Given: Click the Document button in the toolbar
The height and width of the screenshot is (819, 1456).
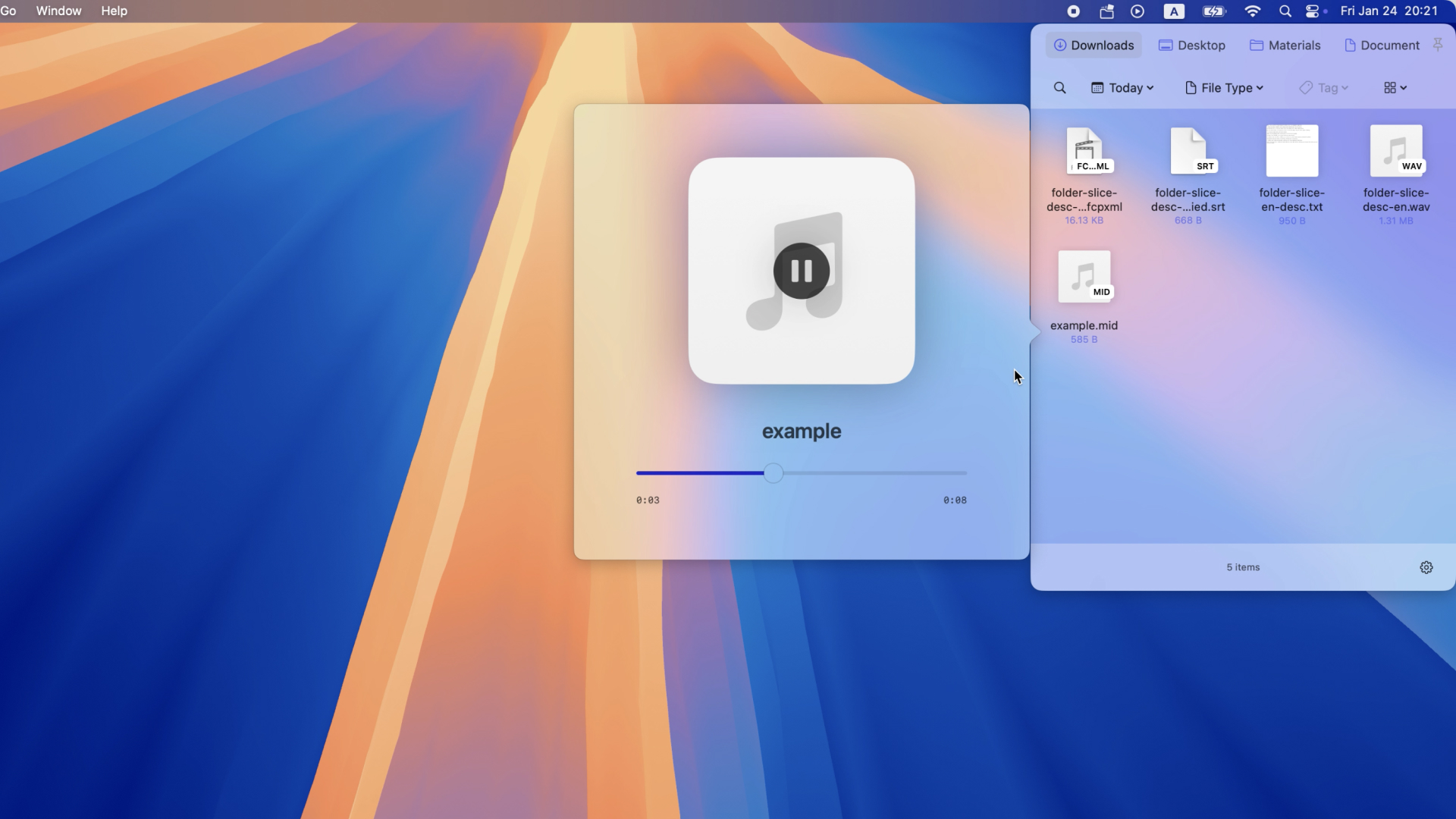Looking at the screenshot, I should 1382,45.
